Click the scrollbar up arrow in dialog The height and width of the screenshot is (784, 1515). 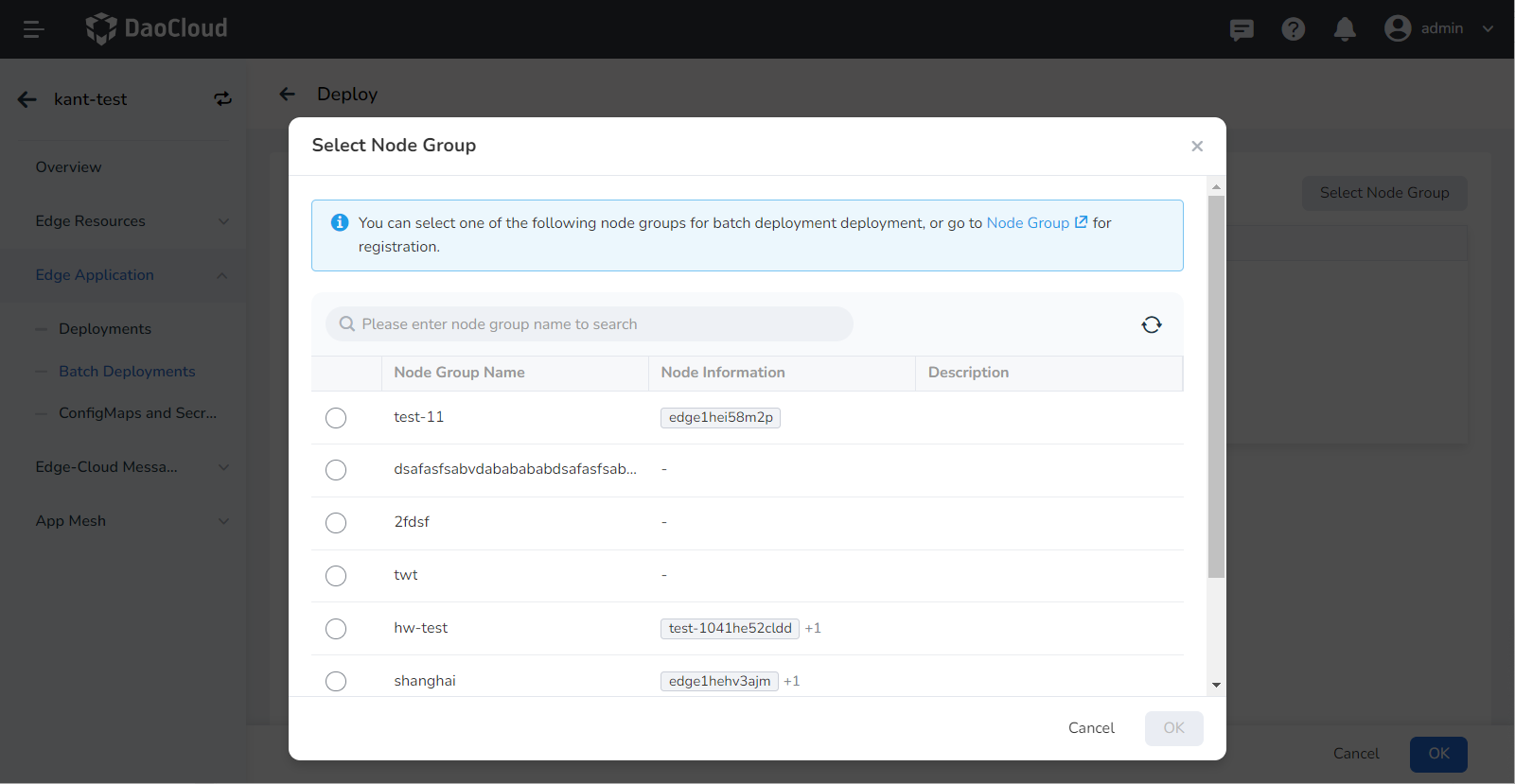pyautogui.click(x=1216, y=186)
